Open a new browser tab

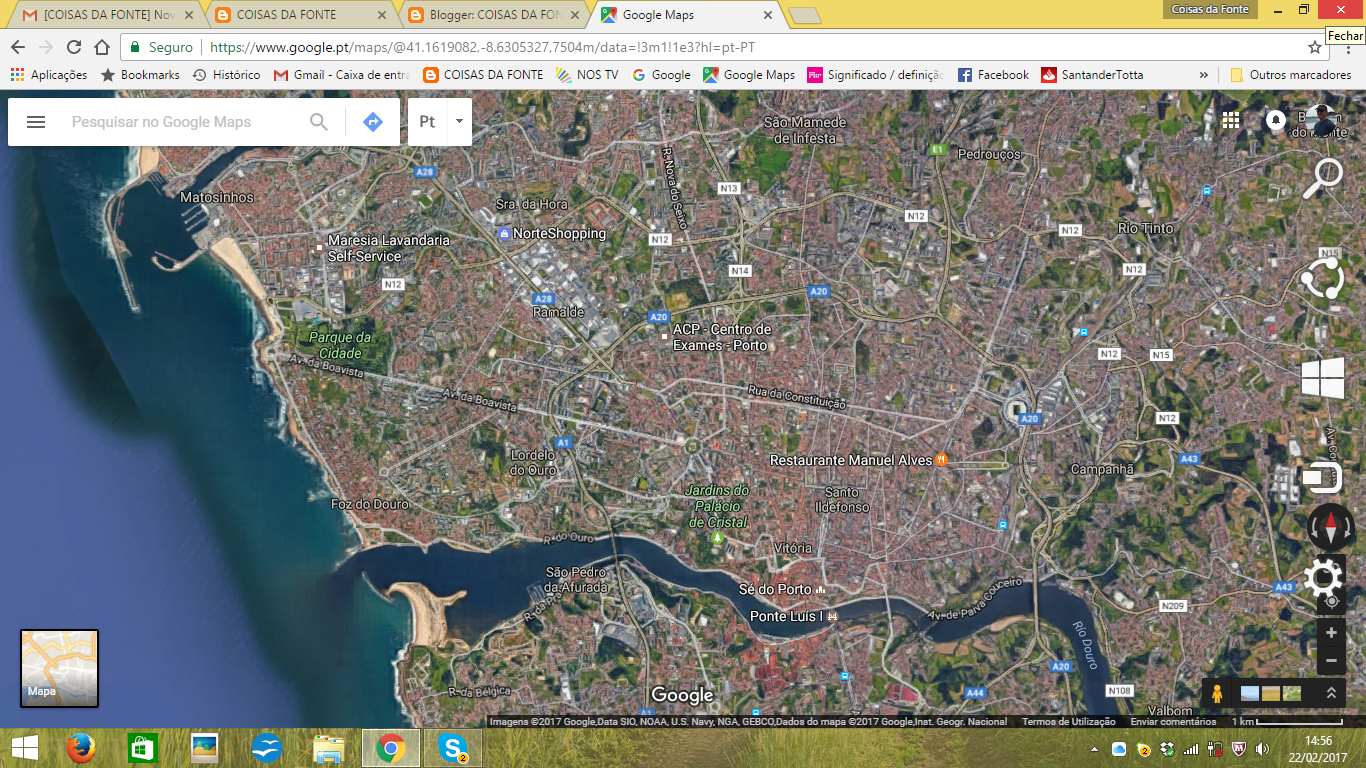click(x=804, y=15)
